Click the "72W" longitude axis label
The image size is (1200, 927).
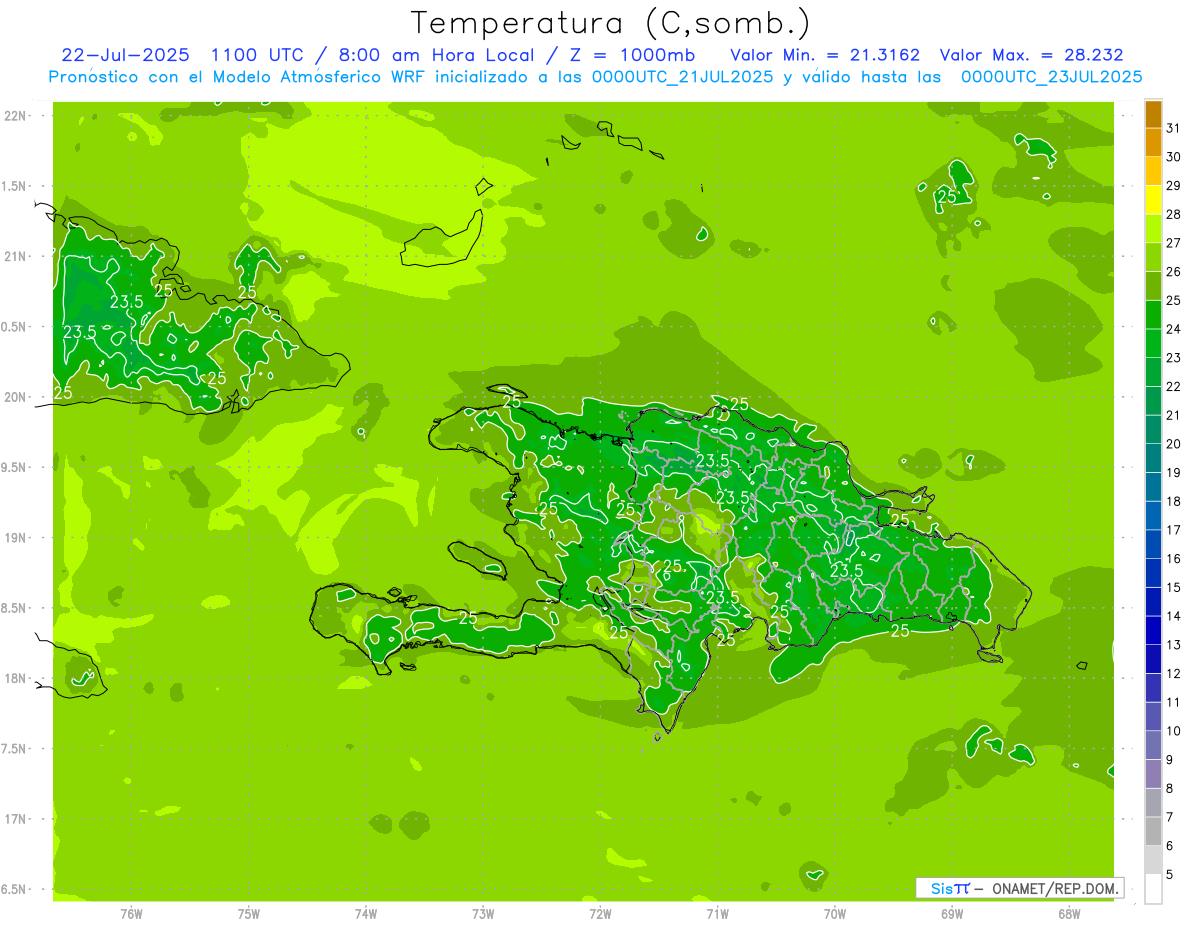(600, 913)
